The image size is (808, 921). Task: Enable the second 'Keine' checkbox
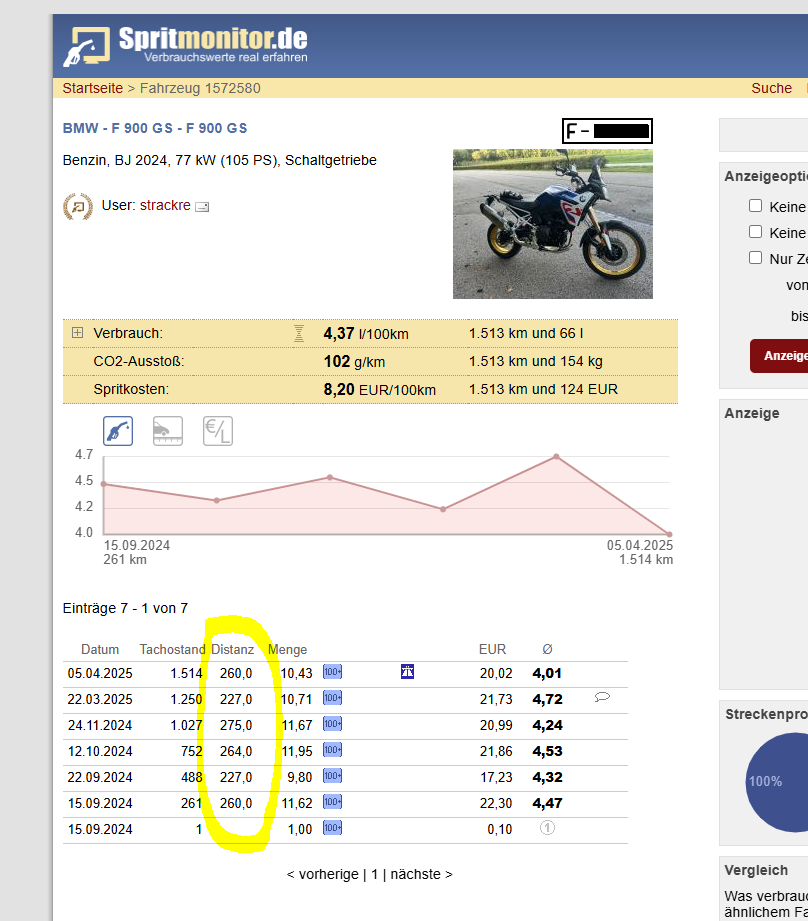(x=756, y=232)
